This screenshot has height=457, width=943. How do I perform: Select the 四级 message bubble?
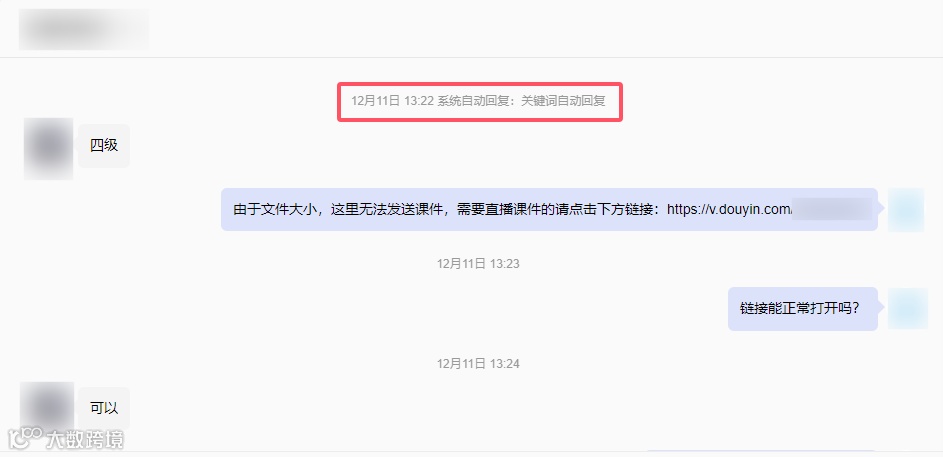(x=104, y=146)
